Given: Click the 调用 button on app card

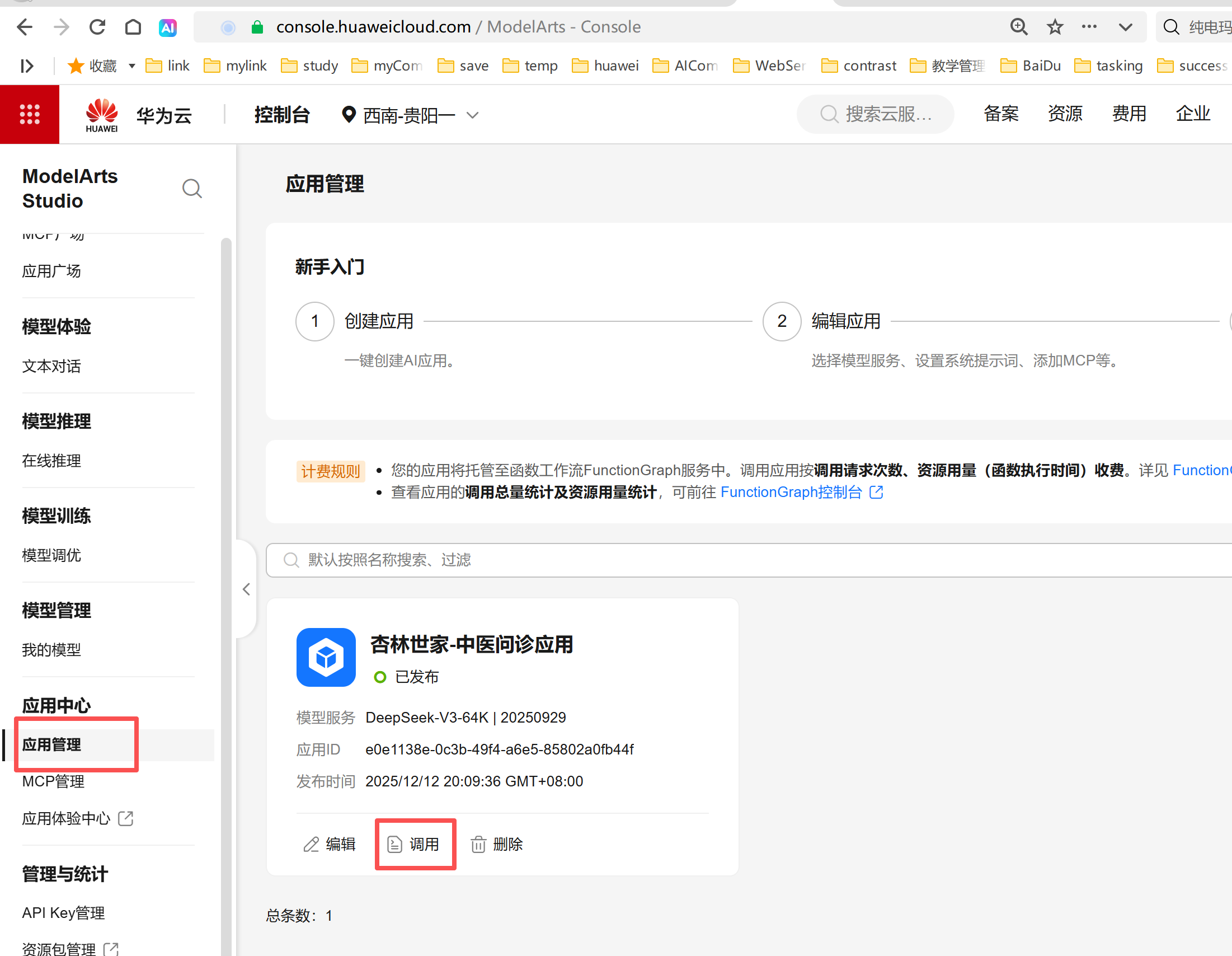Looking at the screenshot, I should (x=415, y=843).
